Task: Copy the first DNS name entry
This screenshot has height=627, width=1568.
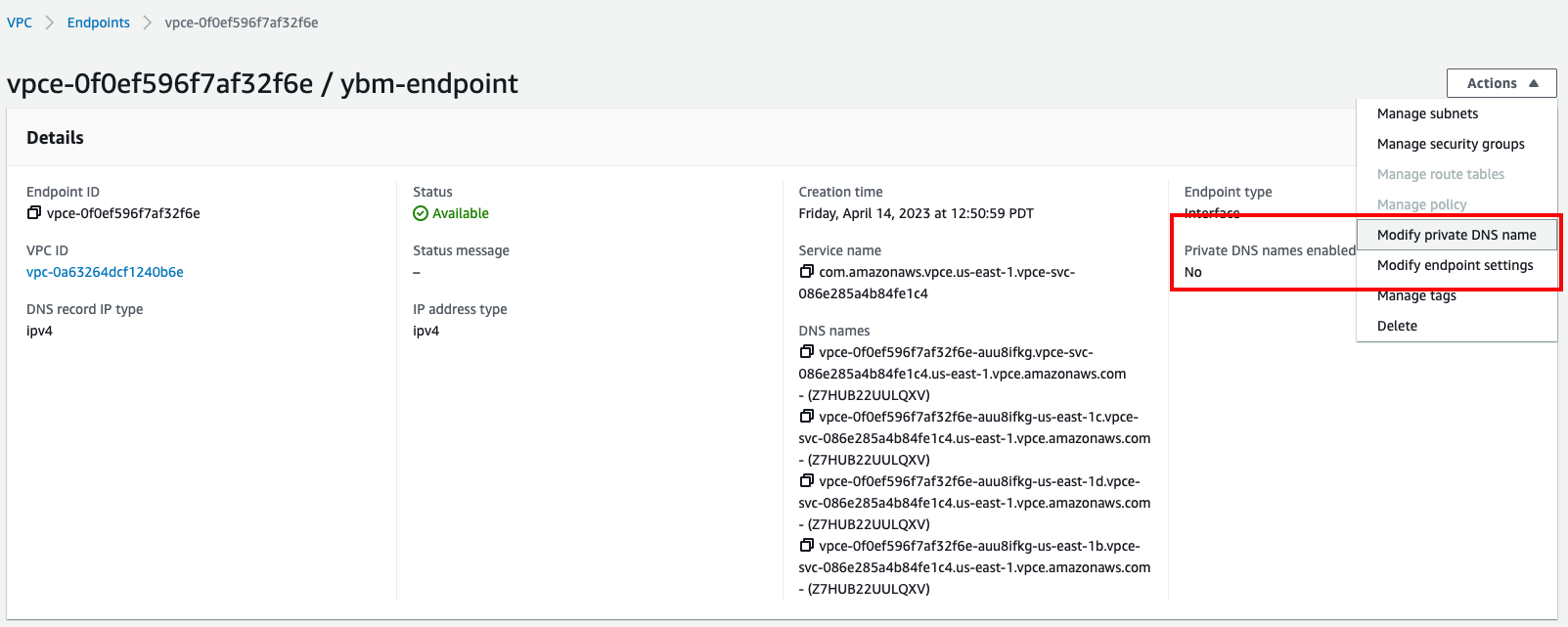Action: point(806,352)
